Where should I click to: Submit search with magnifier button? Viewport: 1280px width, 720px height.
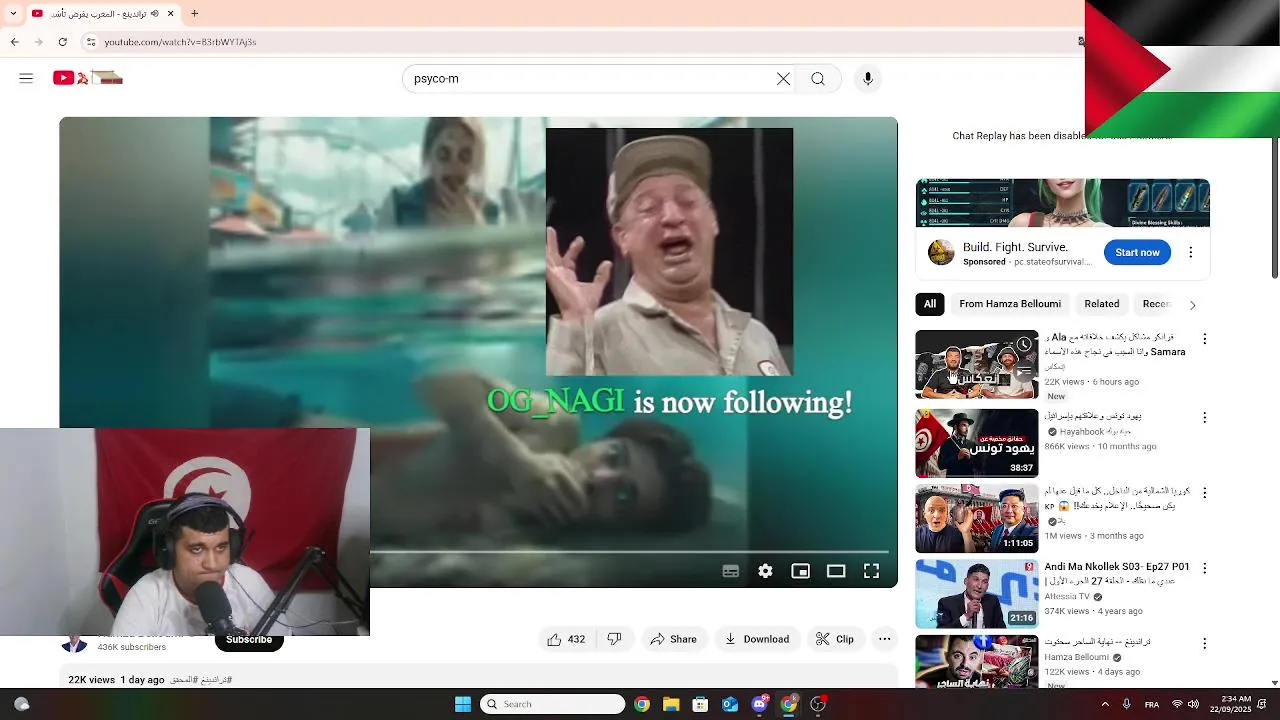818,79
